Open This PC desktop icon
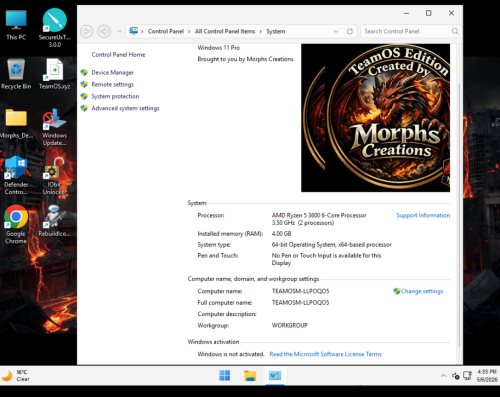The width and height of the screenshot is (500, 397). pyautogui.click(x=16, y=25)
